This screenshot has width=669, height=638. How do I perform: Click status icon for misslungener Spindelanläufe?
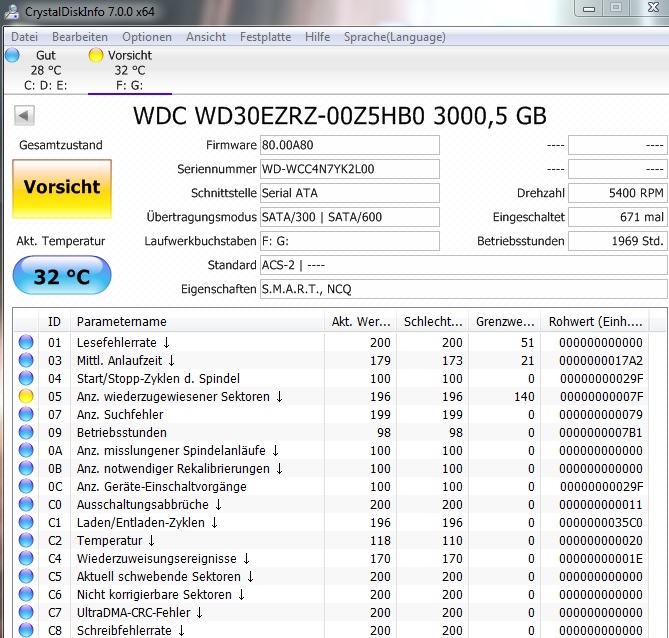[x=26, y=450]
